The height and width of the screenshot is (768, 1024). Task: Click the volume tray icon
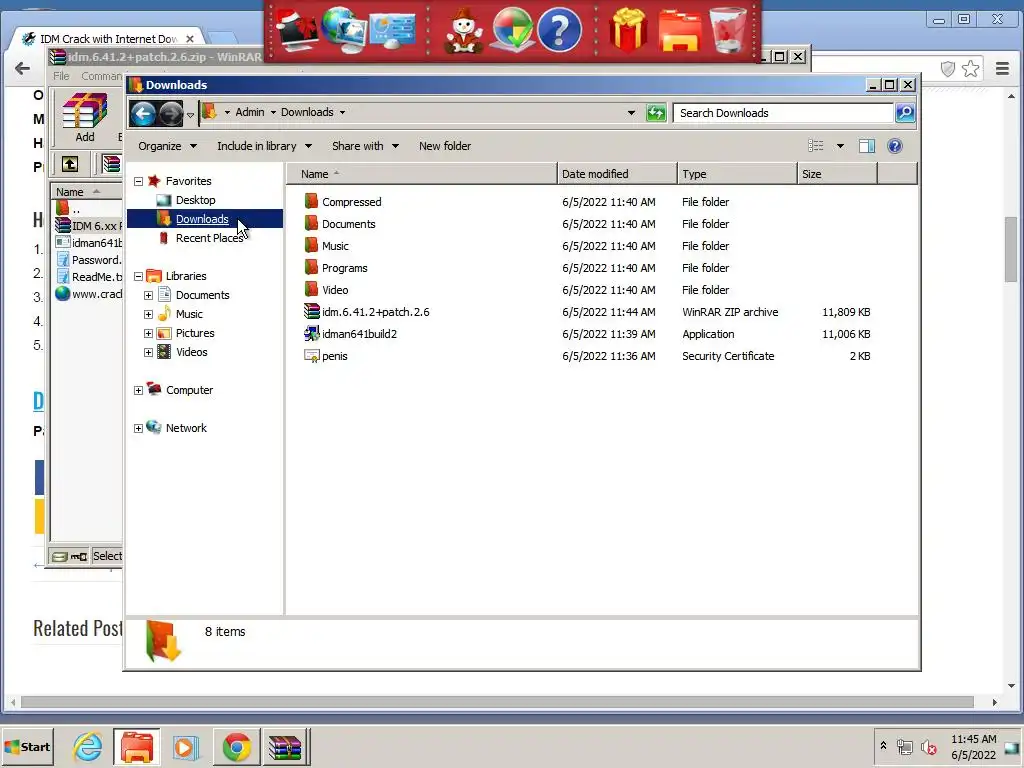(928, 746)
